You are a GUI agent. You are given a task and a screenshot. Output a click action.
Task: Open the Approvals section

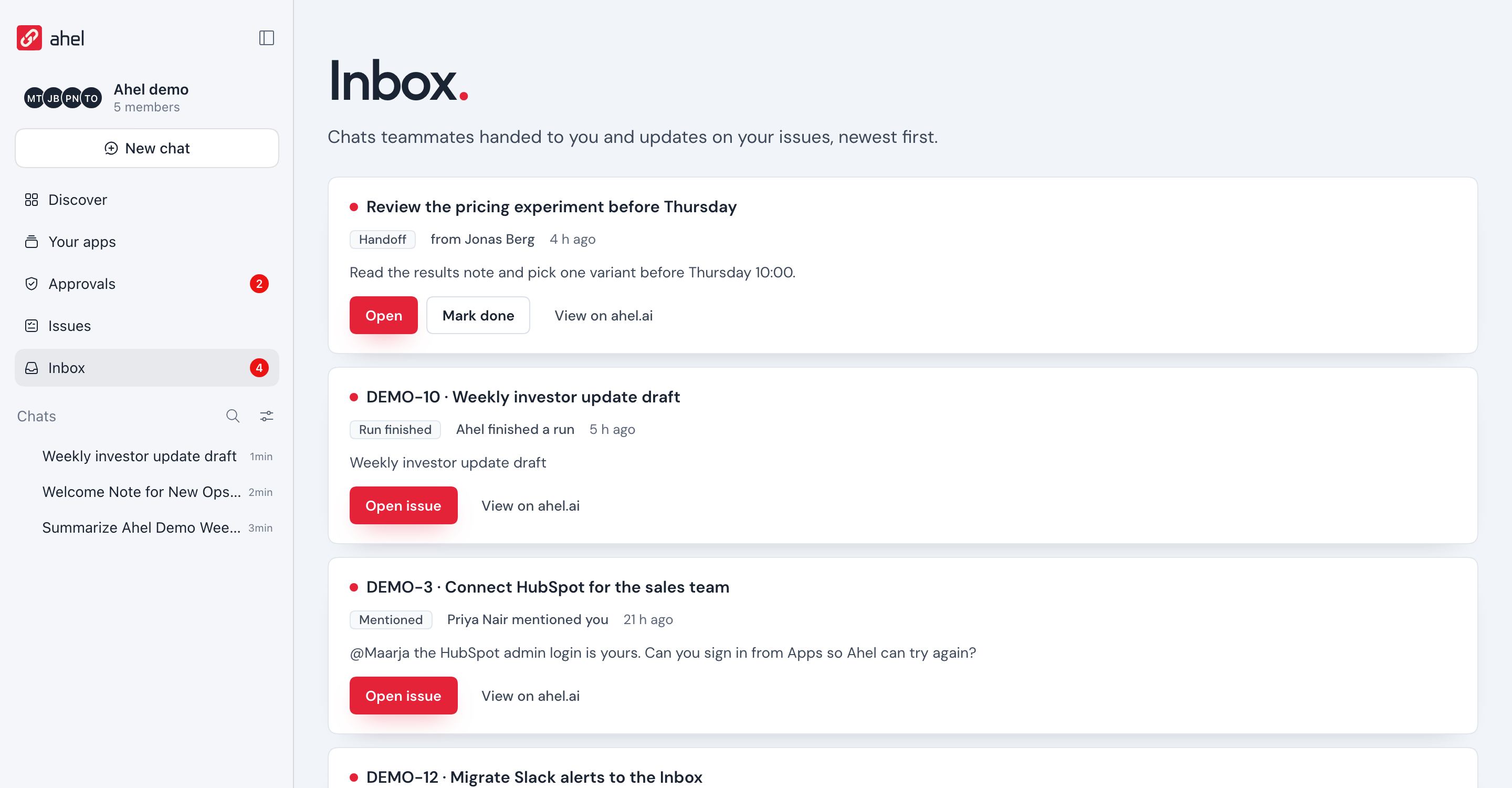coord(147,284)
